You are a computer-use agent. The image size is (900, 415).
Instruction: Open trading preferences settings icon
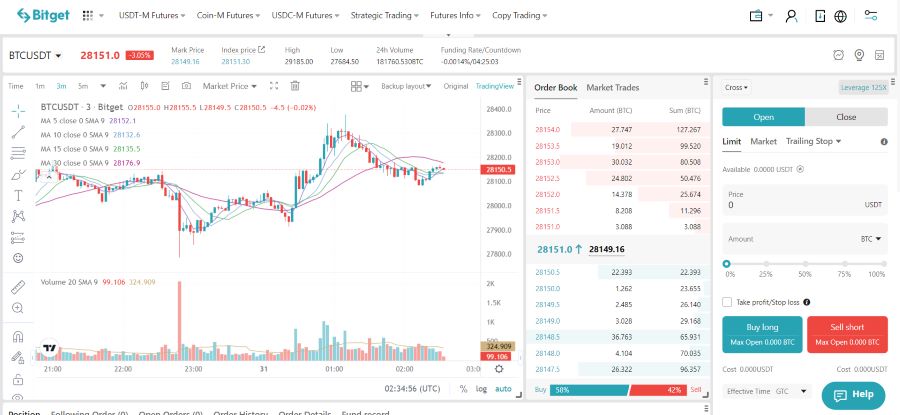[x=871, y=16]
